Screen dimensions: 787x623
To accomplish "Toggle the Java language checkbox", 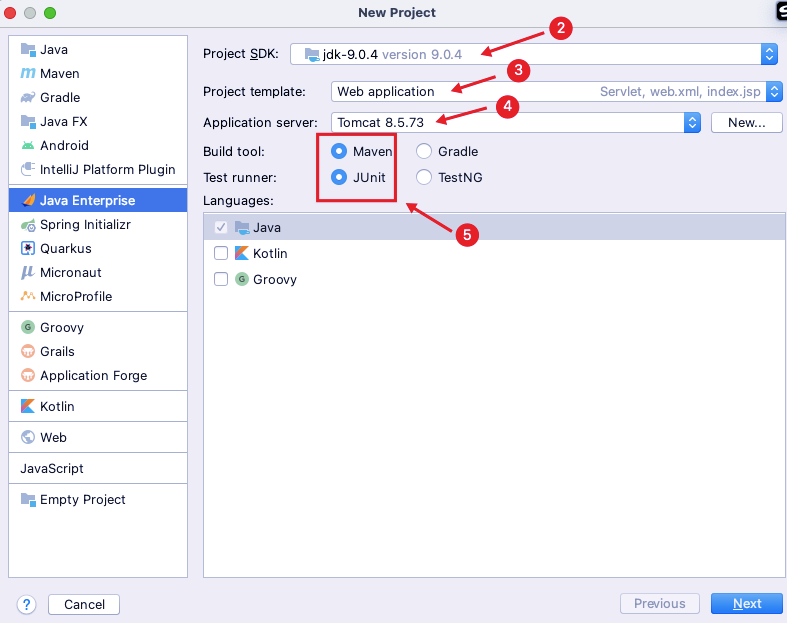I will (221, 227).
